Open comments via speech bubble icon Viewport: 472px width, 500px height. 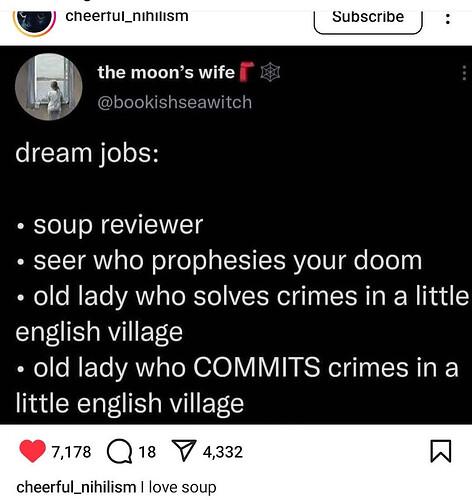pyautogui.click(x=119, y=452)
